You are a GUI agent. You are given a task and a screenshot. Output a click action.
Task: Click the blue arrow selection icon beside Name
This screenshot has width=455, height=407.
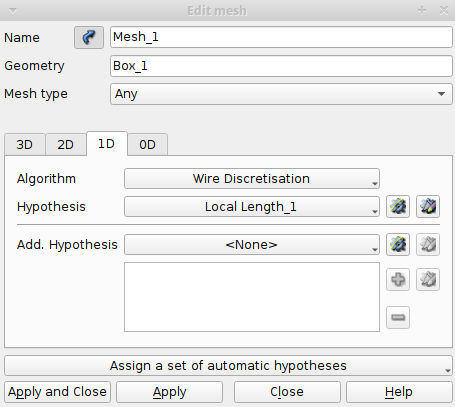point(89,37)
